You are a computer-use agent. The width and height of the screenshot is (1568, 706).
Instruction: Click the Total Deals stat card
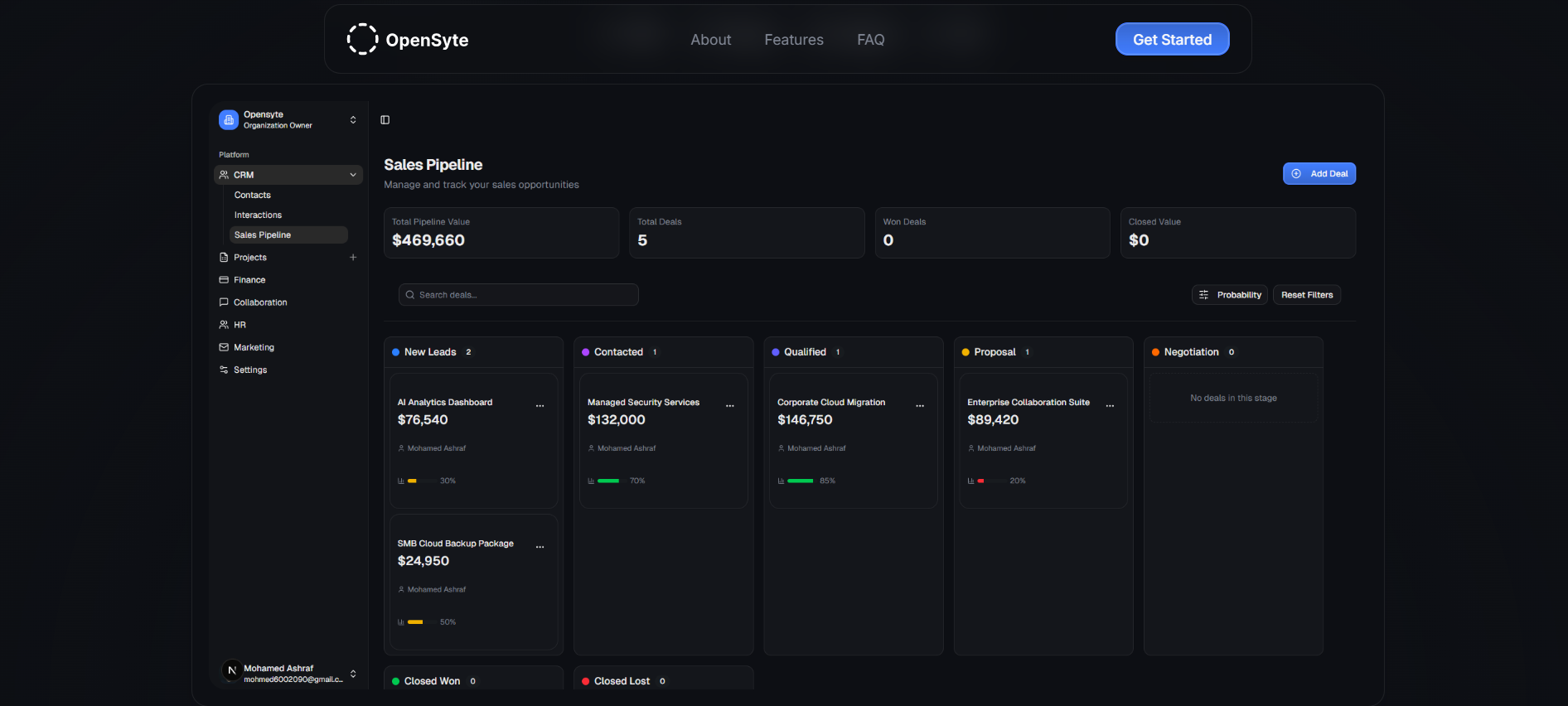coord(747,233)
